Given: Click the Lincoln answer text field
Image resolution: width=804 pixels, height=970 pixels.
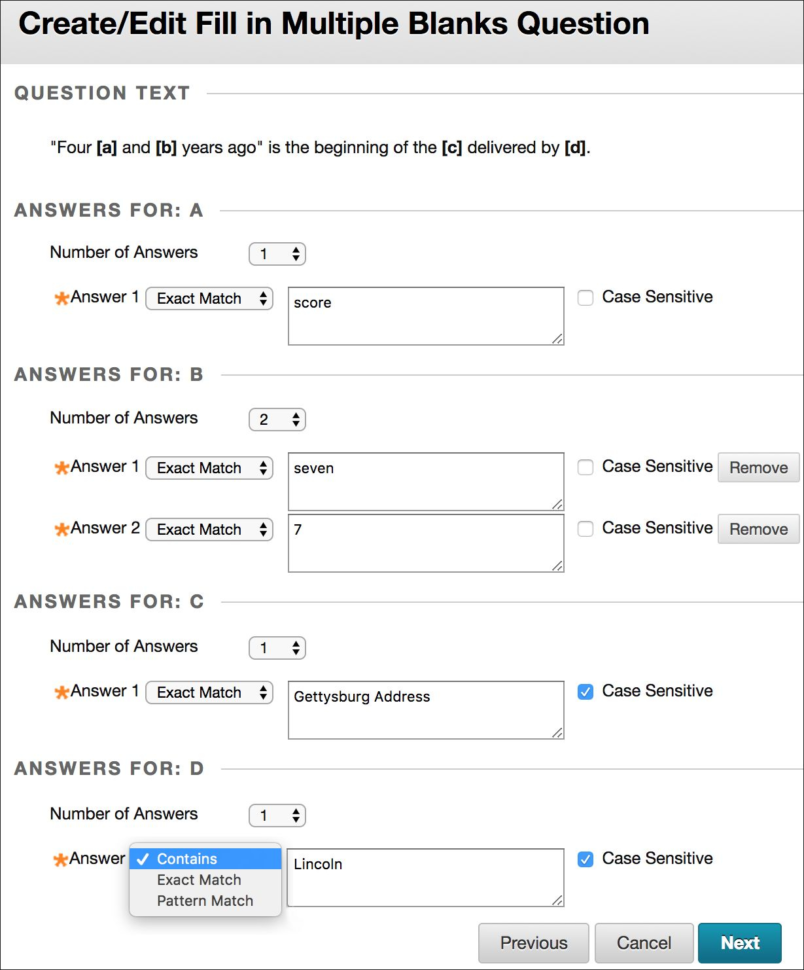Looking at the screenshot, I should (425, 878).
